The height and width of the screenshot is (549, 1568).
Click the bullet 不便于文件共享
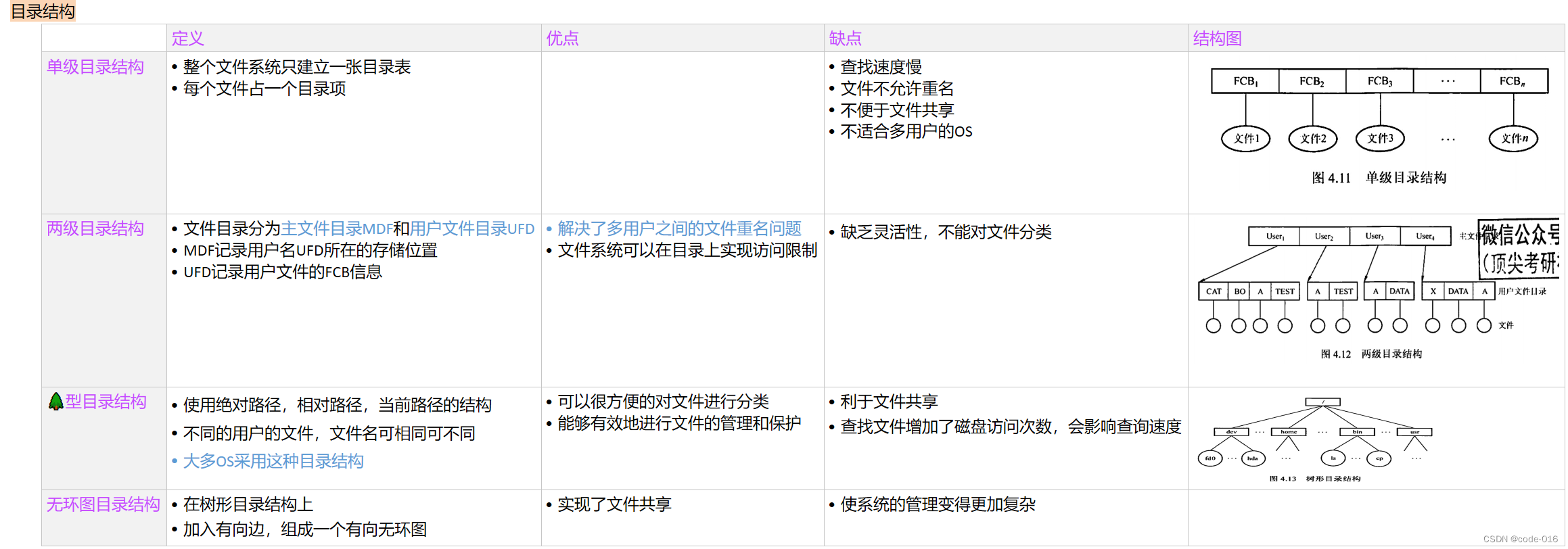pos(897,110)
